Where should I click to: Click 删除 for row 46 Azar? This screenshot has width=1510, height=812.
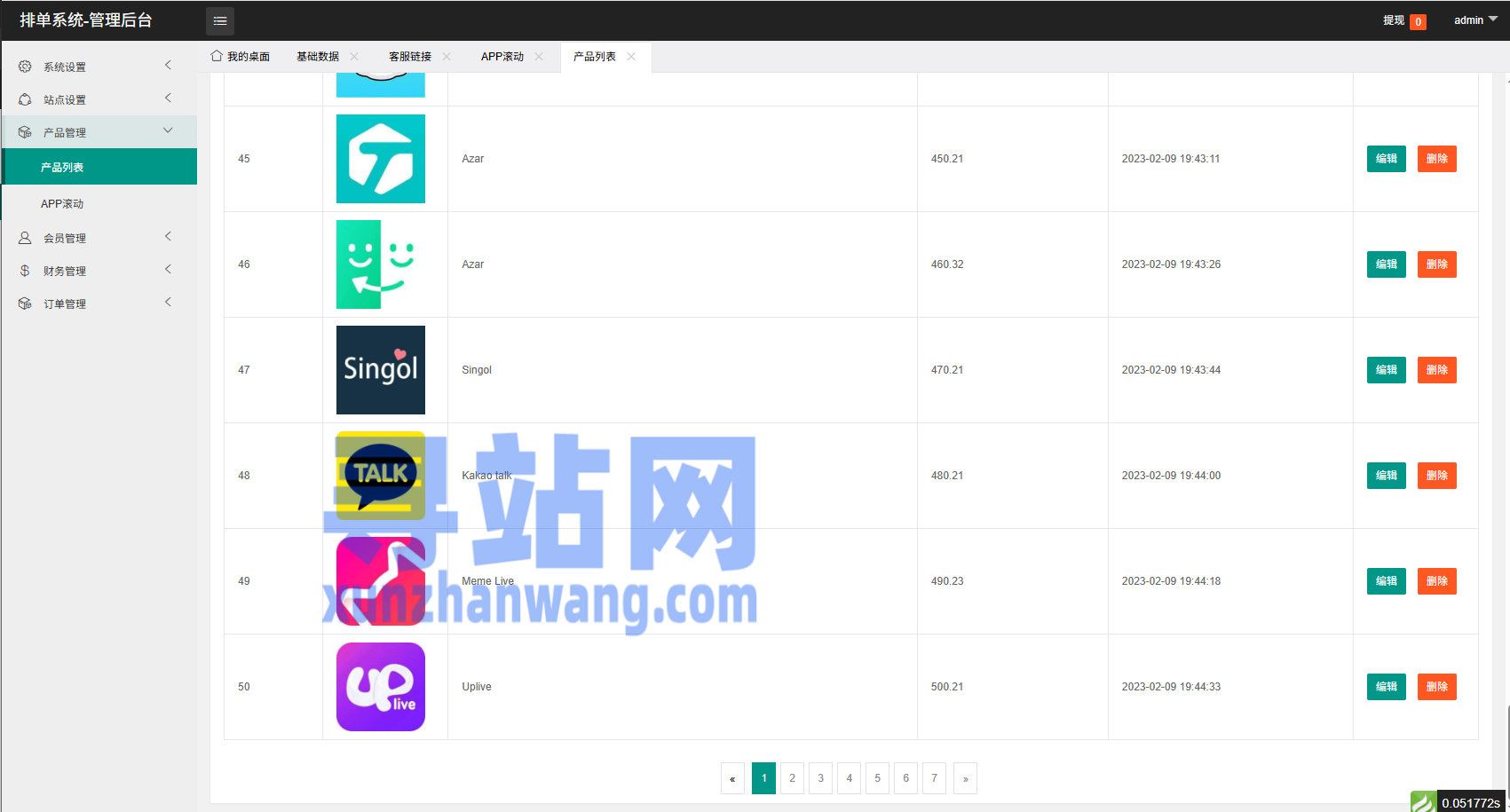pos(1437,264)
